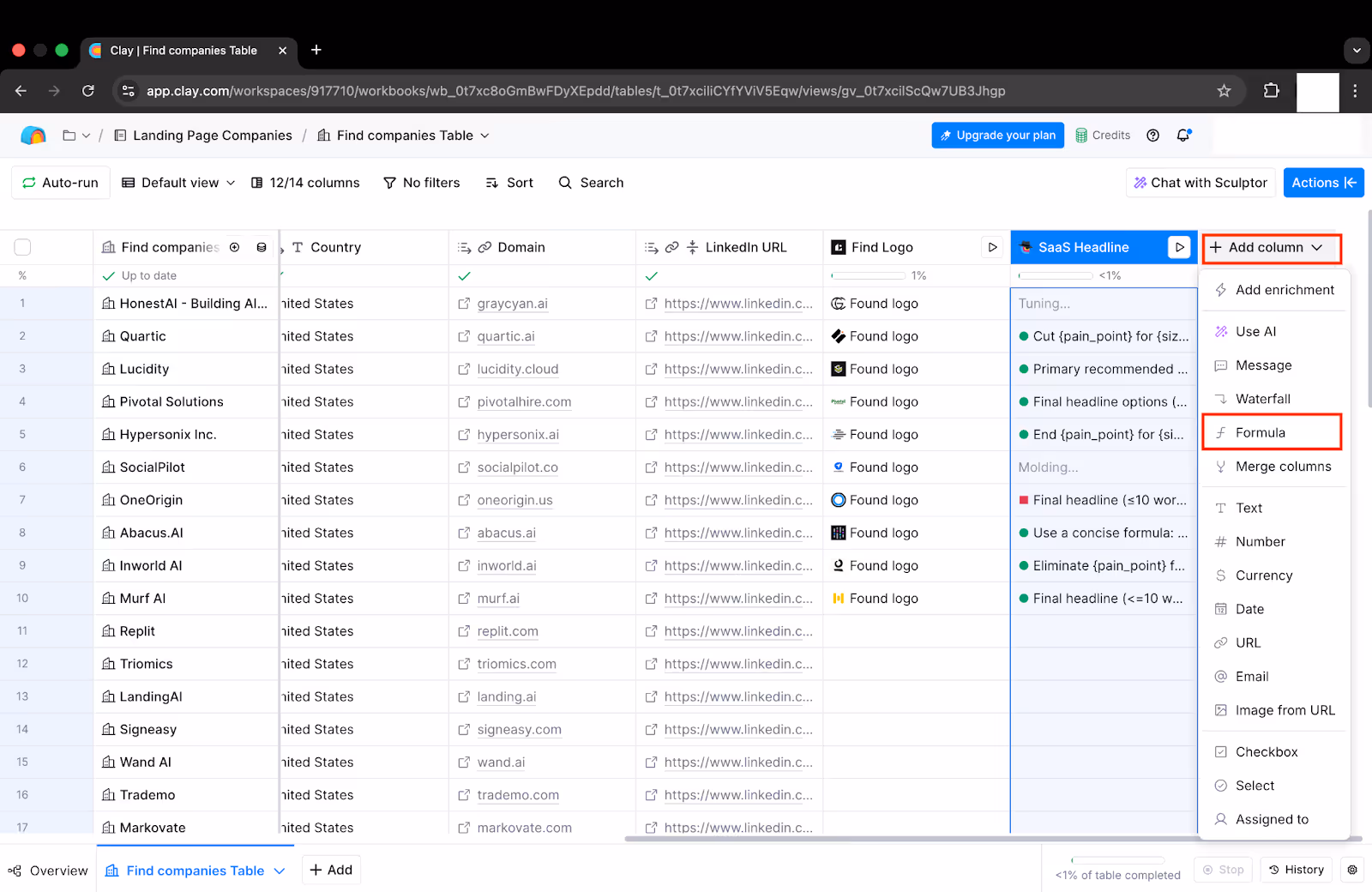1372x892 pixels.
Task: Click the Domain column link icon
Action: [x=484, y=247]
